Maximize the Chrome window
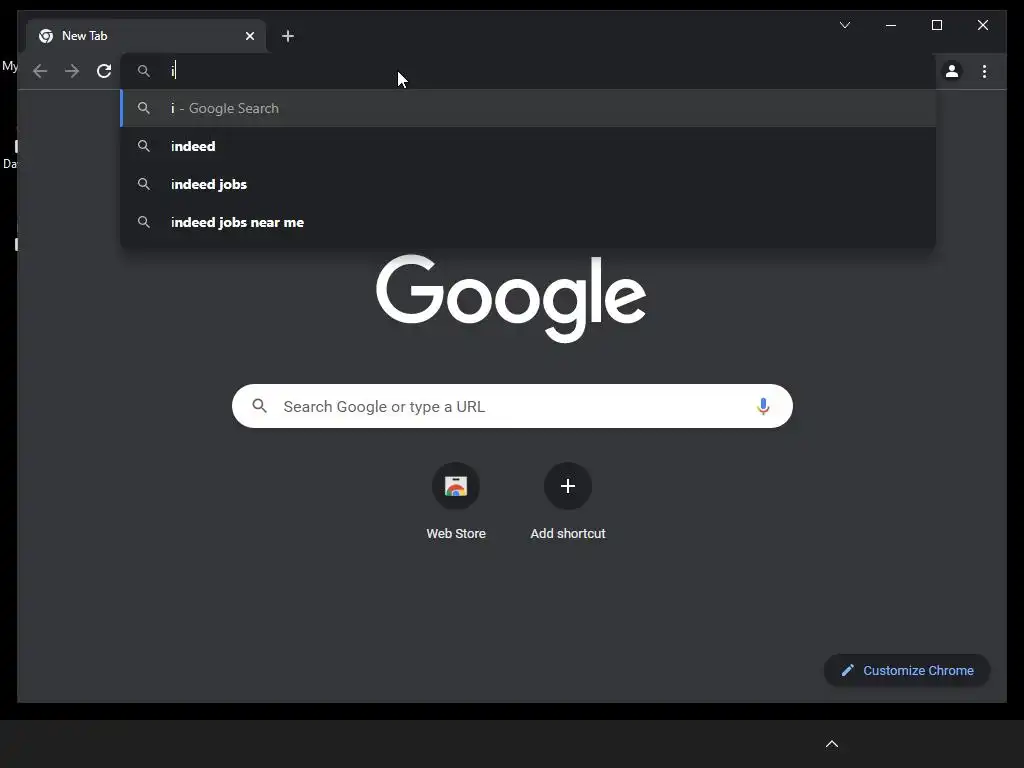 coord(936,25)
